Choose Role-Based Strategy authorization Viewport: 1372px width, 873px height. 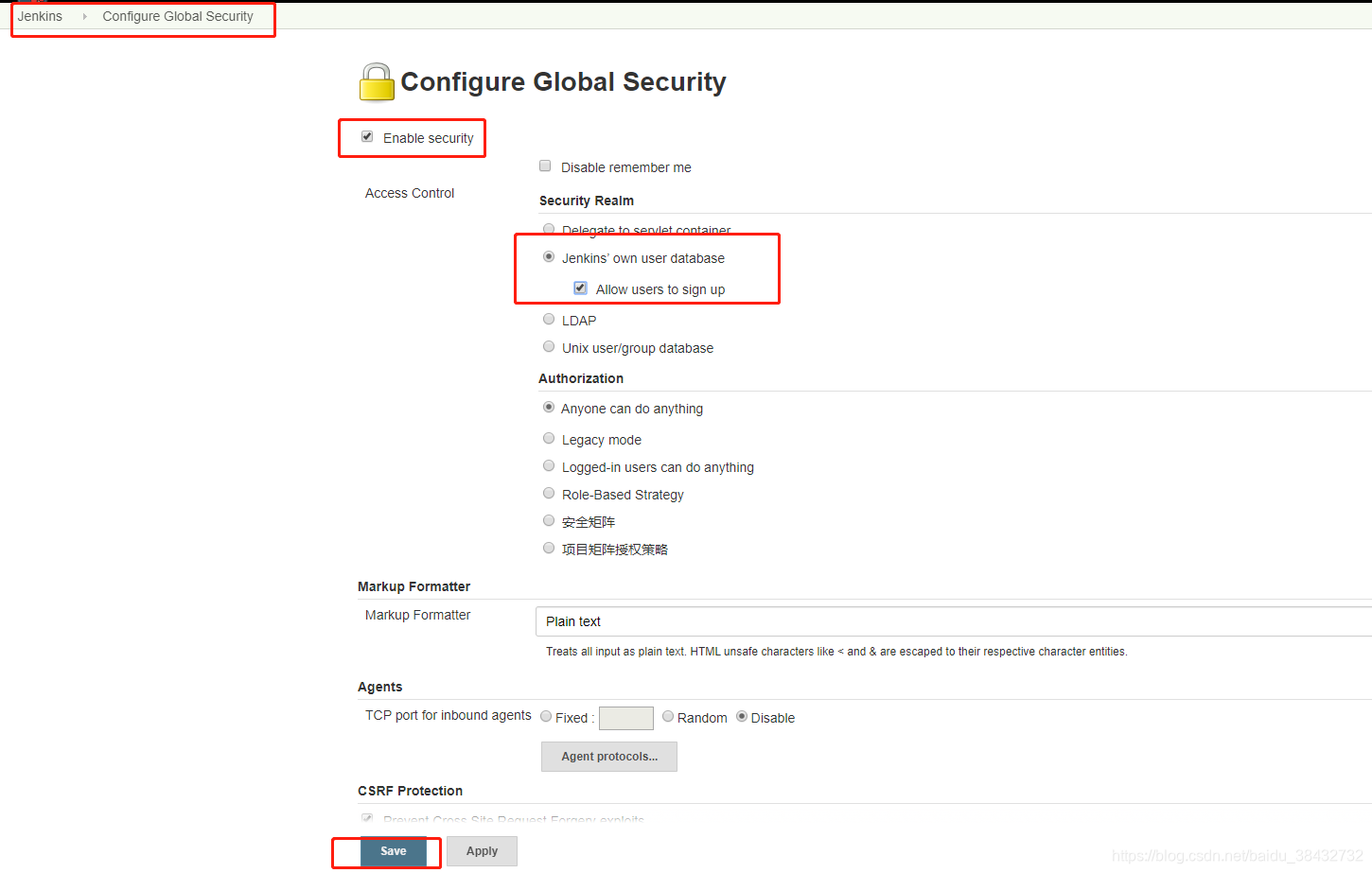549,494
